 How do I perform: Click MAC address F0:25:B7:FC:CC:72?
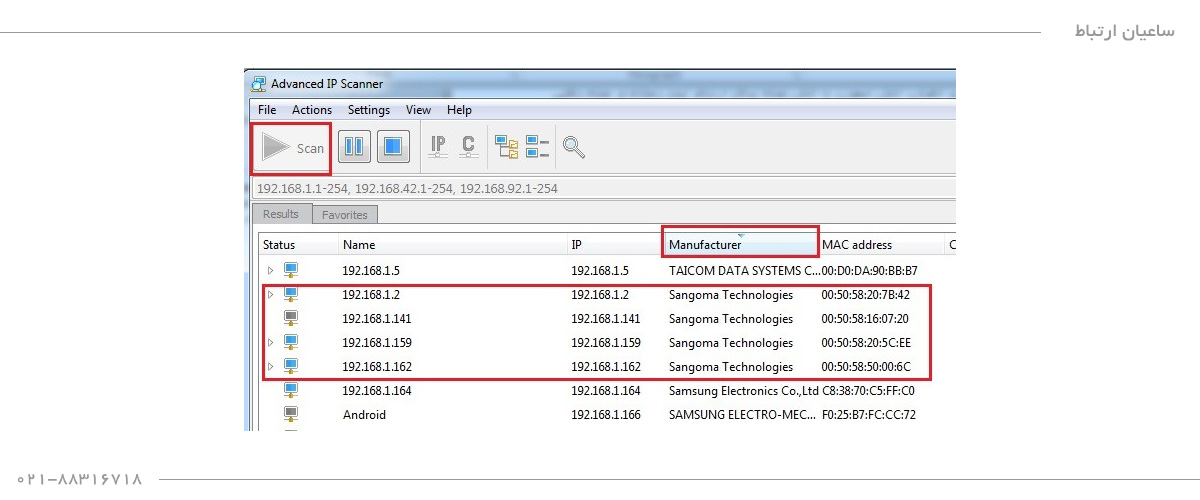tap(869, 415)
